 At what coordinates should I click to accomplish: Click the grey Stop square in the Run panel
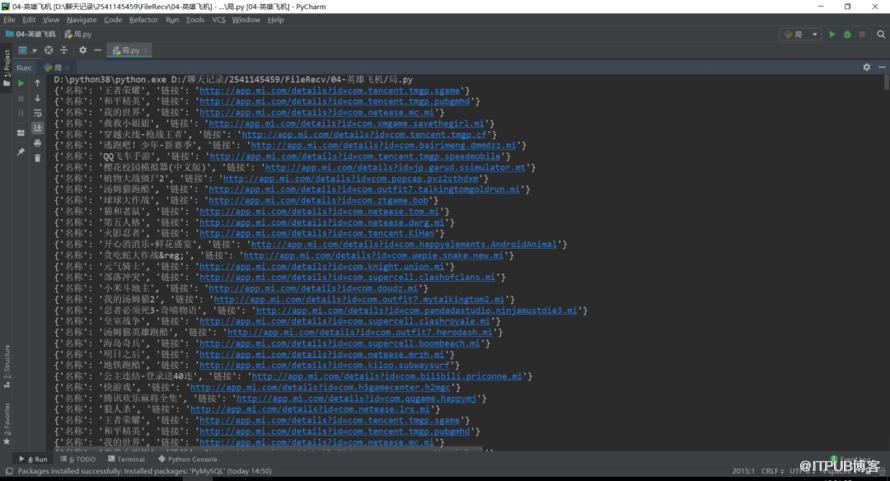[21, 98]
